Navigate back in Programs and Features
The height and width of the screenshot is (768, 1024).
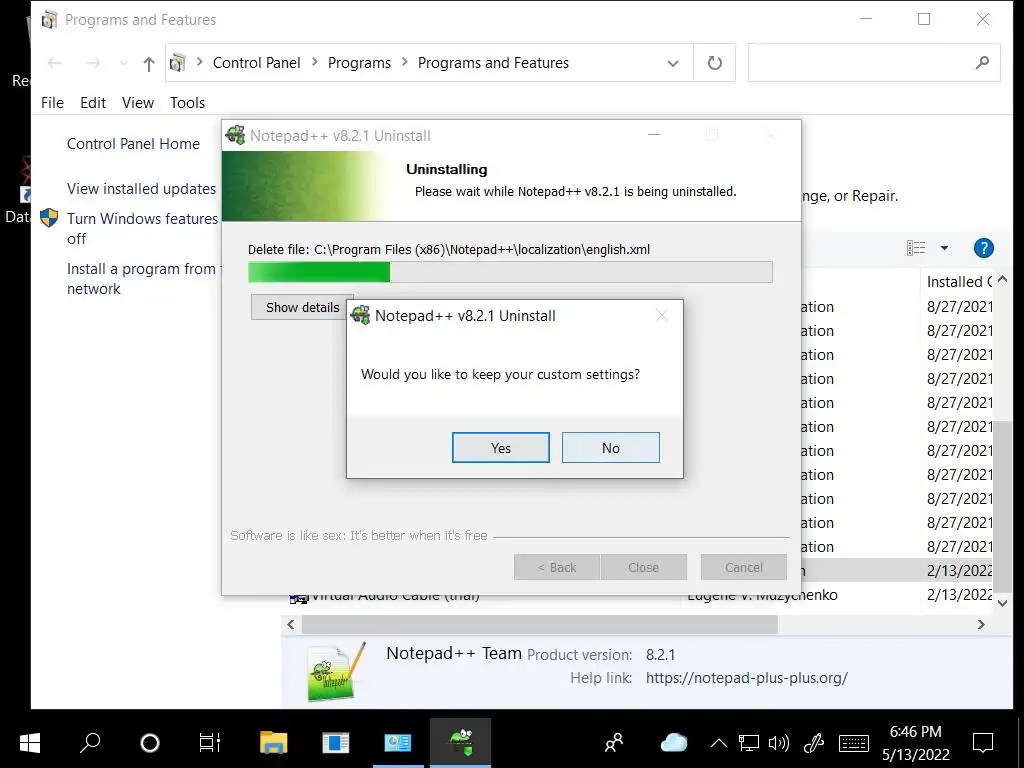pyautogui.click(x=55, y=63)
